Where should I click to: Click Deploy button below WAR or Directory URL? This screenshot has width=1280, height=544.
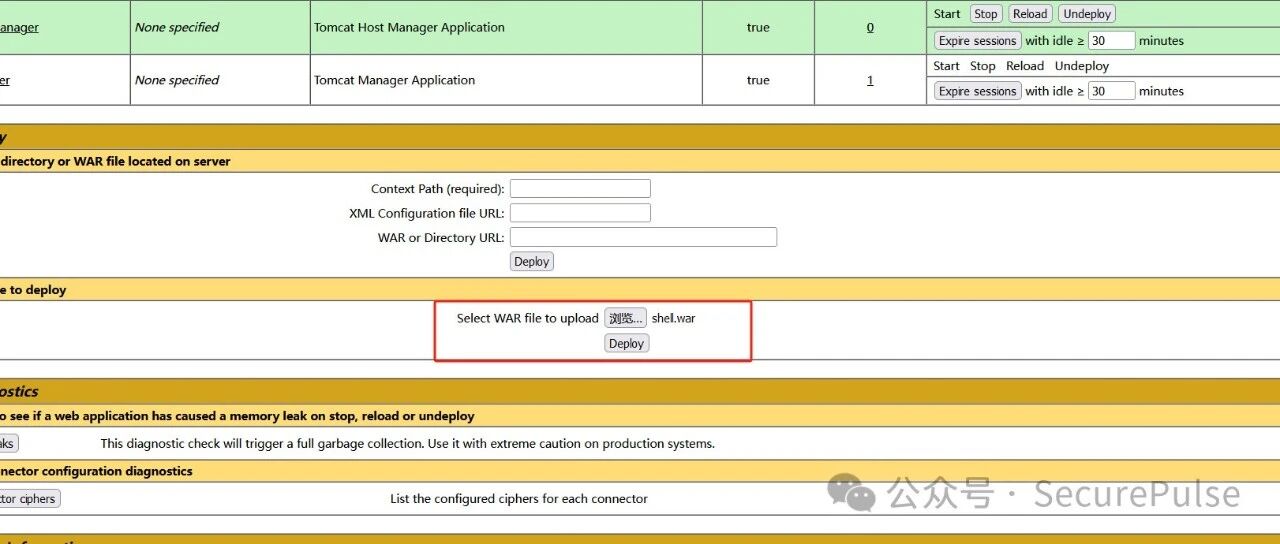tap(531, 261)
